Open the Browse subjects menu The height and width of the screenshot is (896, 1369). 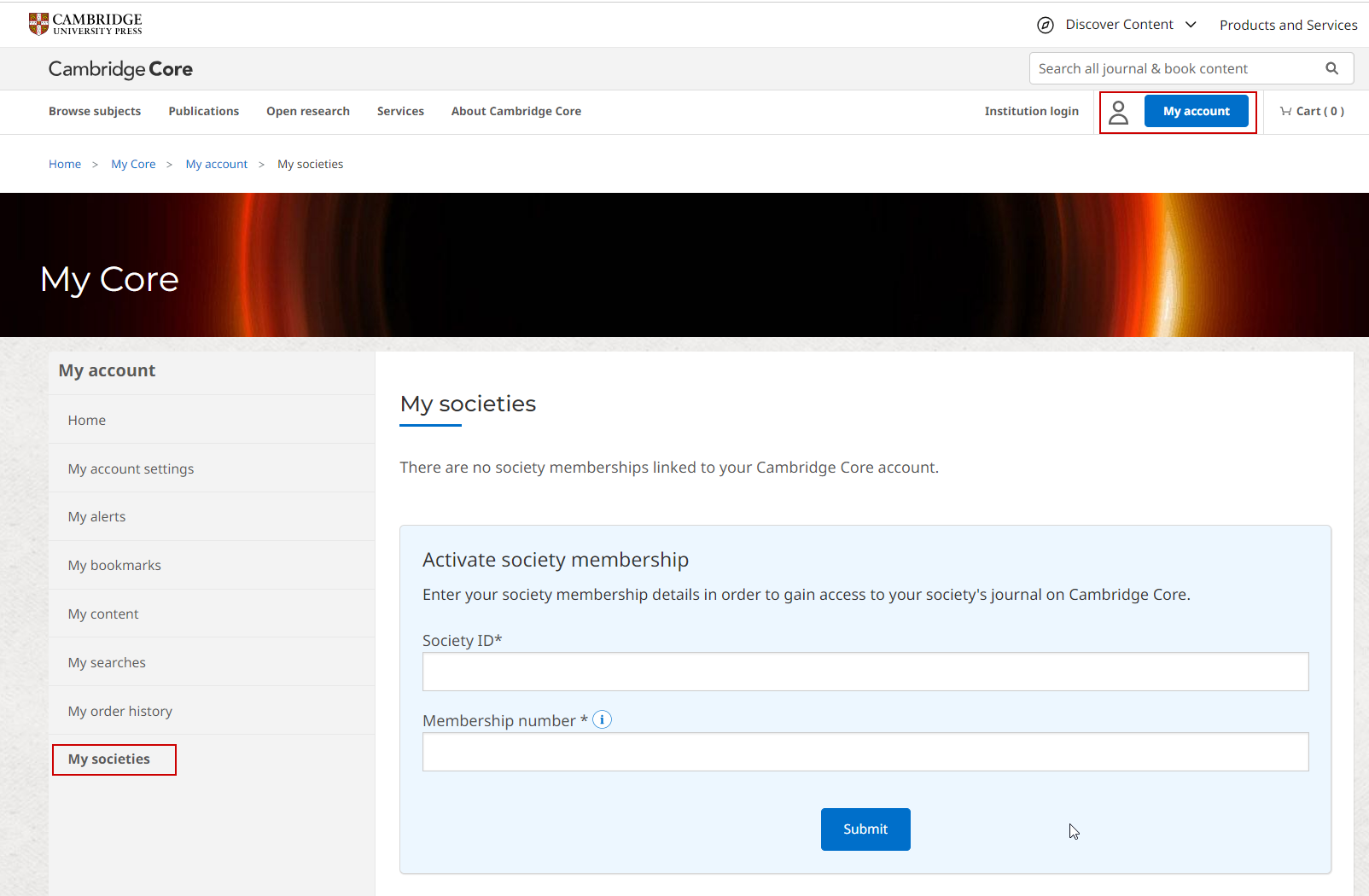95,111
